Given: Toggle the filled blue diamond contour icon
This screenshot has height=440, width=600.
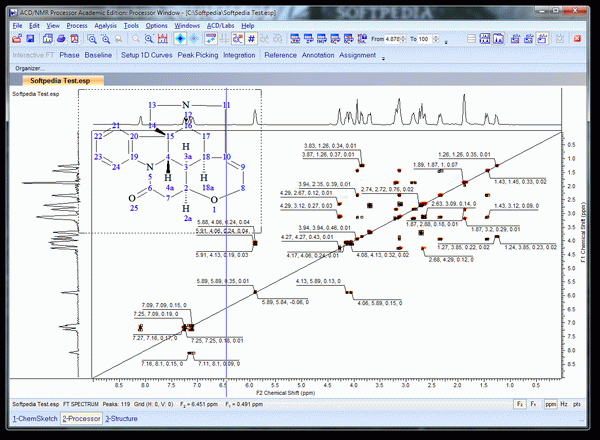Looking at the screenshot, I should (x=180, y=39).
